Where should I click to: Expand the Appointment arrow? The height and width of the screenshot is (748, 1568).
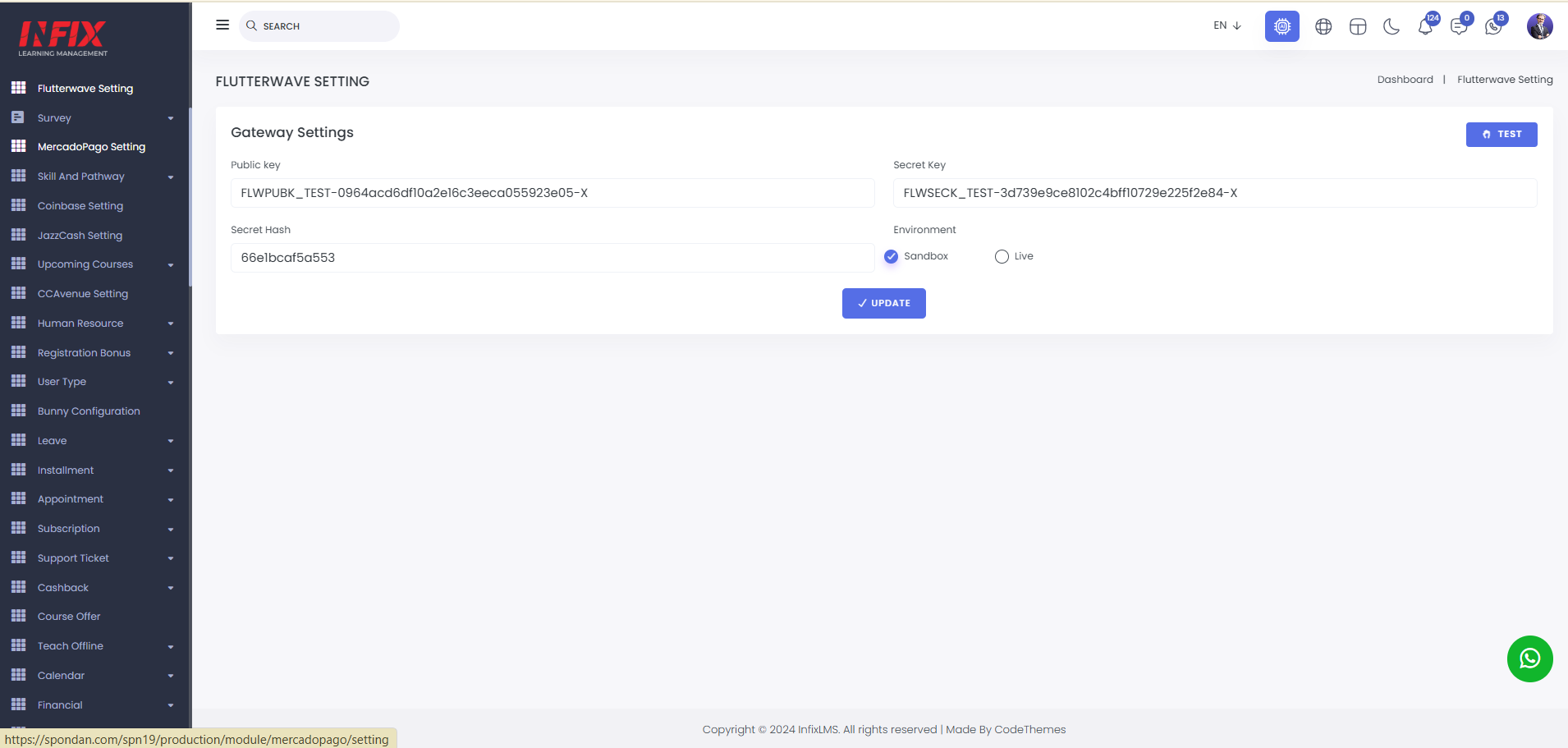click(171, 499)
